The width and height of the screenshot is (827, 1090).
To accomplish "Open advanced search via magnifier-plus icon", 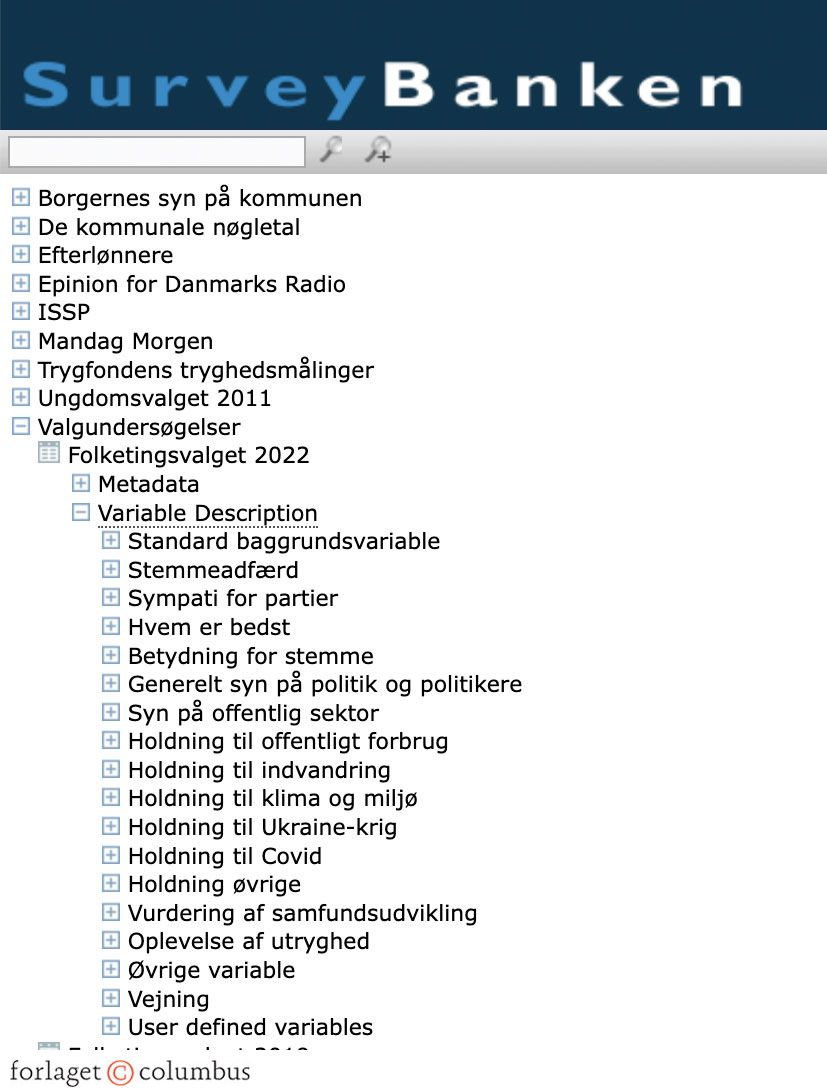I will coord(377,151).
